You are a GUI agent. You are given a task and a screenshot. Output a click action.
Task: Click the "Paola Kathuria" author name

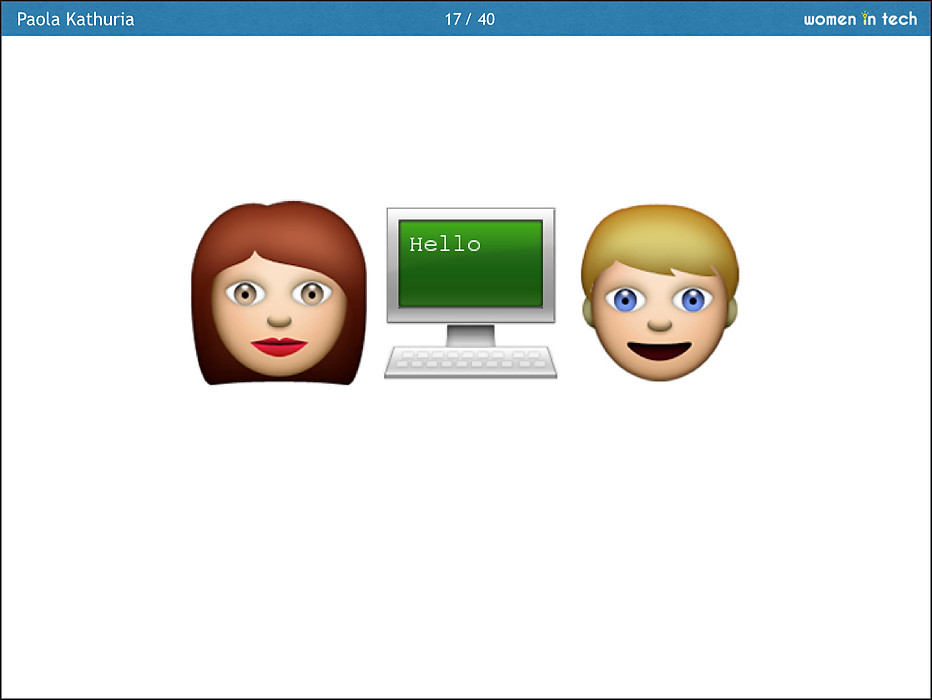[x=76, y=19]
